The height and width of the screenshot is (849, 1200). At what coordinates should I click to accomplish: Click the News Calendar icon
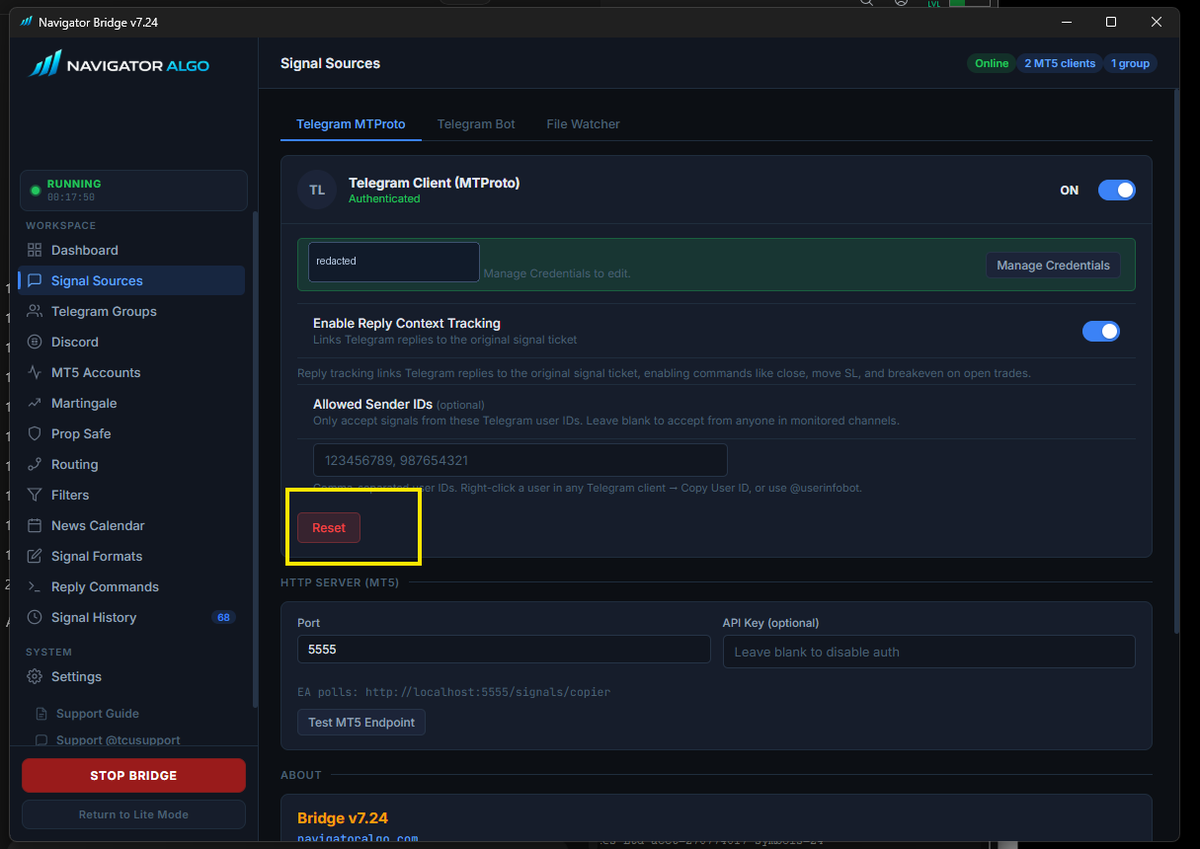[x=35, y=525]
